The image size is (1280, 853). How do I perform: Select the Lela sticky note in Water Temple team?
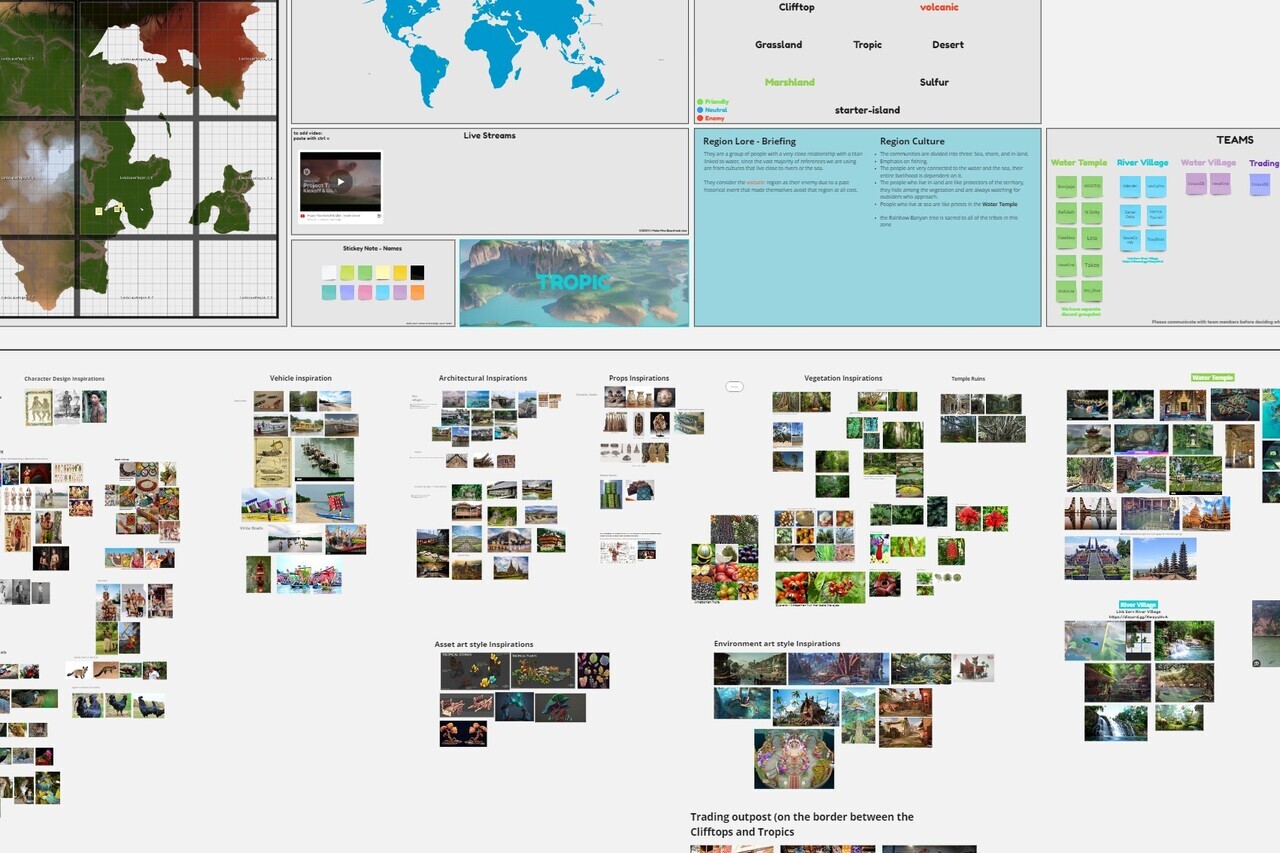[1092, 238]
